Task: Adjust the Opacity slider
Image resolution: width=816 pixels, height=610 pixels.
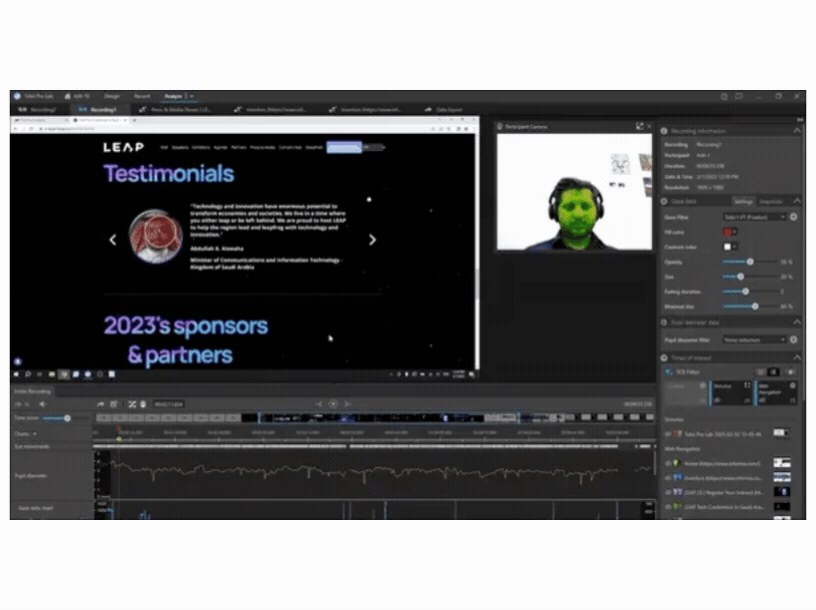Action: 750,262
